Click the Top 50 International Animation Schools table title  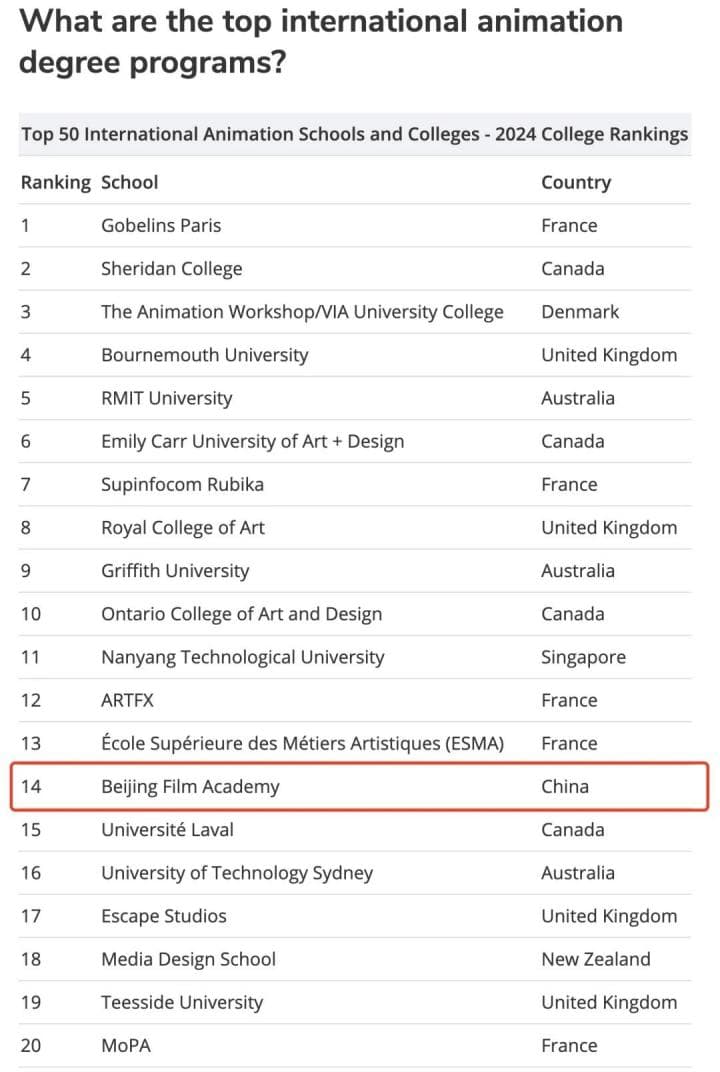point(354,134)
